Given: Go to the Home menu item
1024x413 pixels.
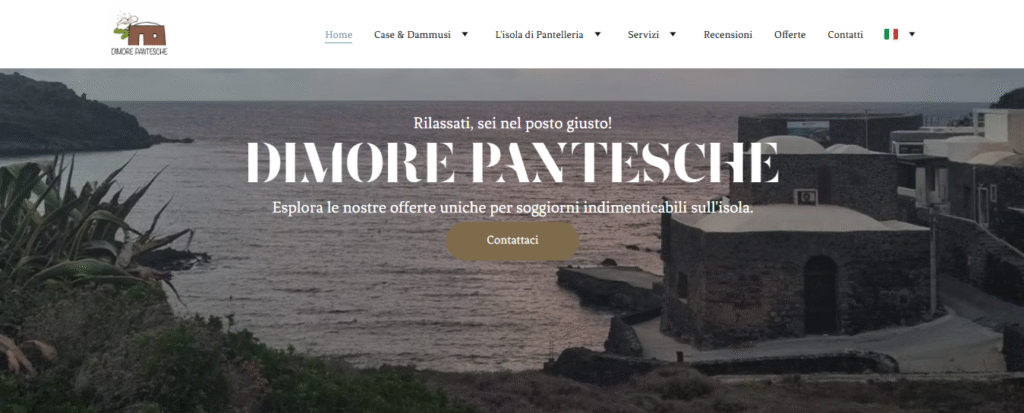Looking at the screenshot, I should [x=339, y=35].
